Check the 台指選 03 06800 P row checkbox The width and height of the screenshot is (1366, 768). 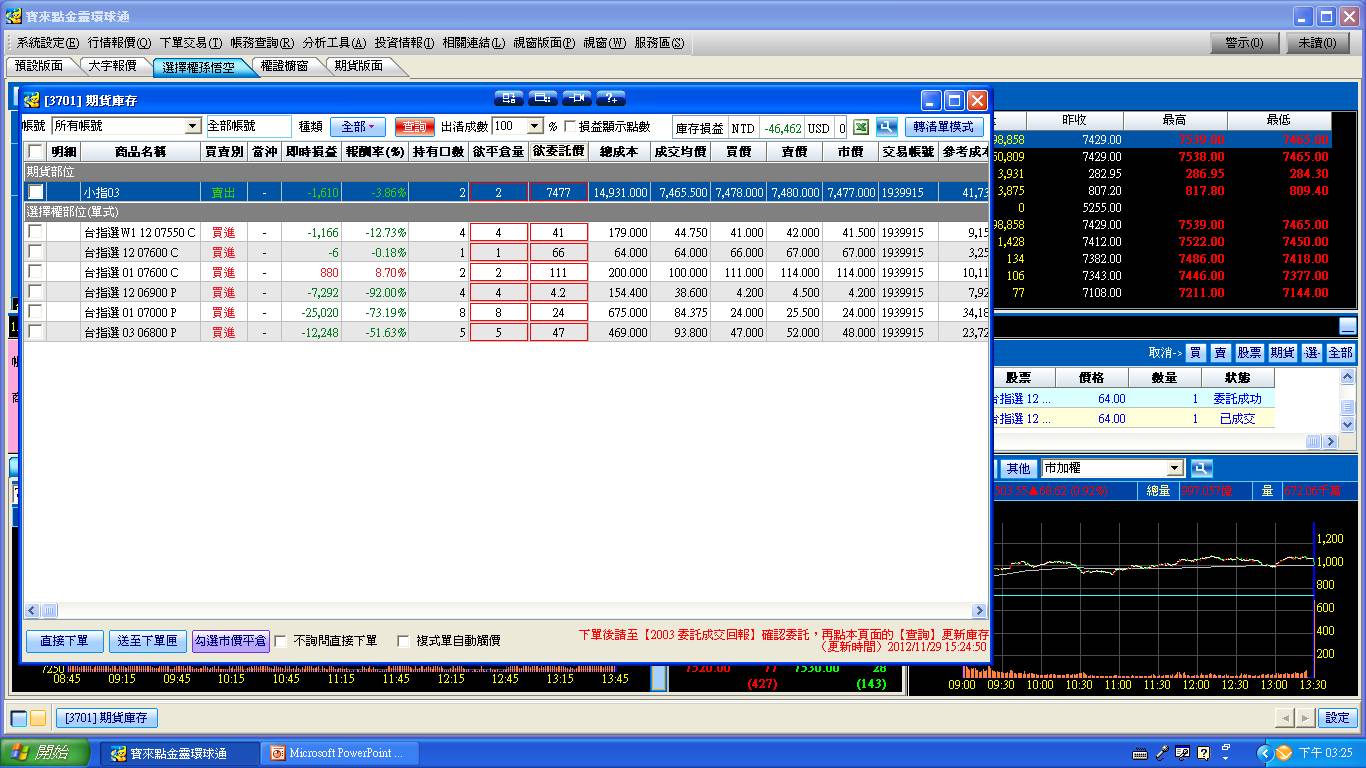coord(36,332)
